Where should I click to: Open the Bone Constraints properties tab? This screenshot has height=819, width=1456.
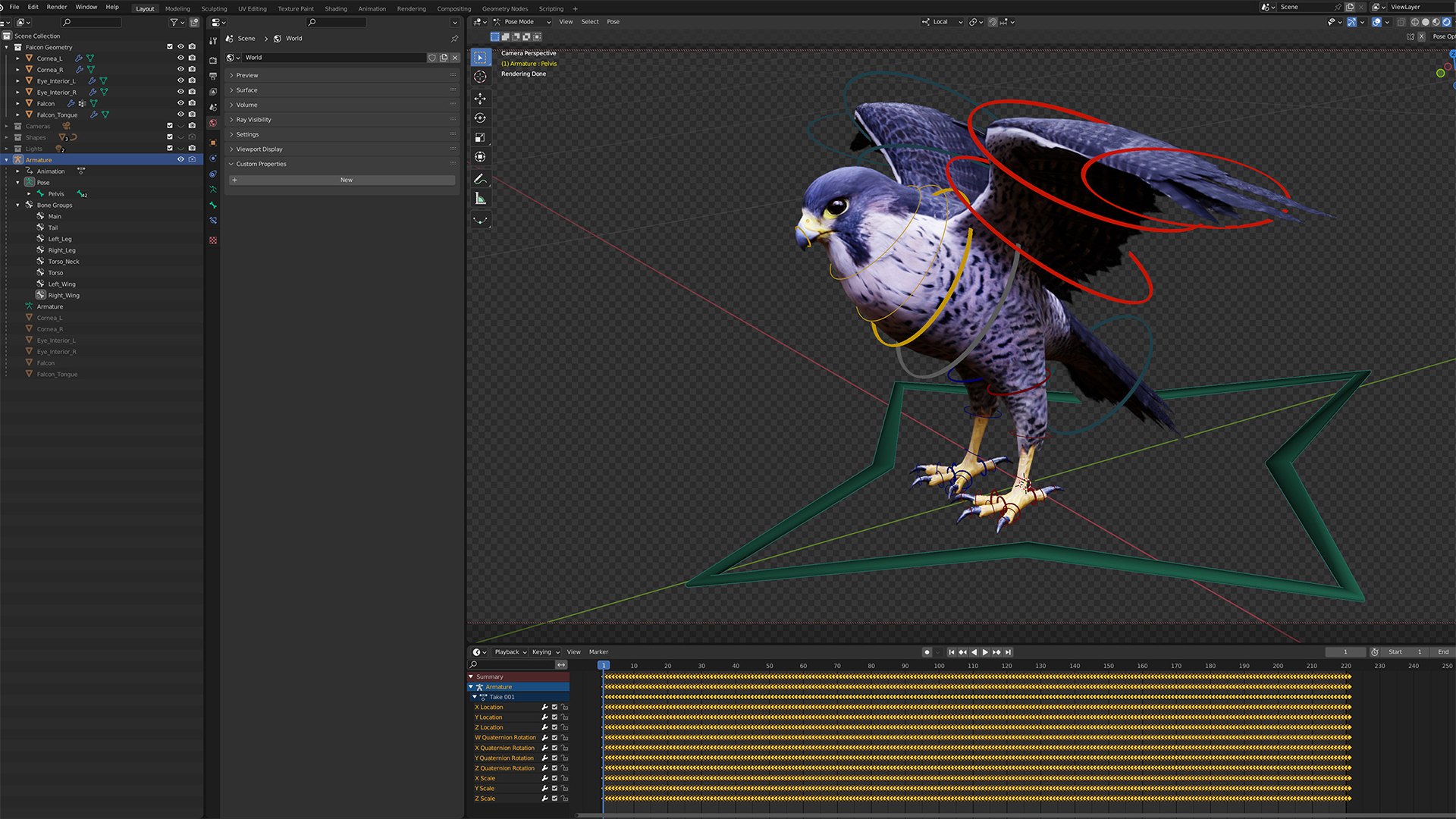[x=213, y=221]
